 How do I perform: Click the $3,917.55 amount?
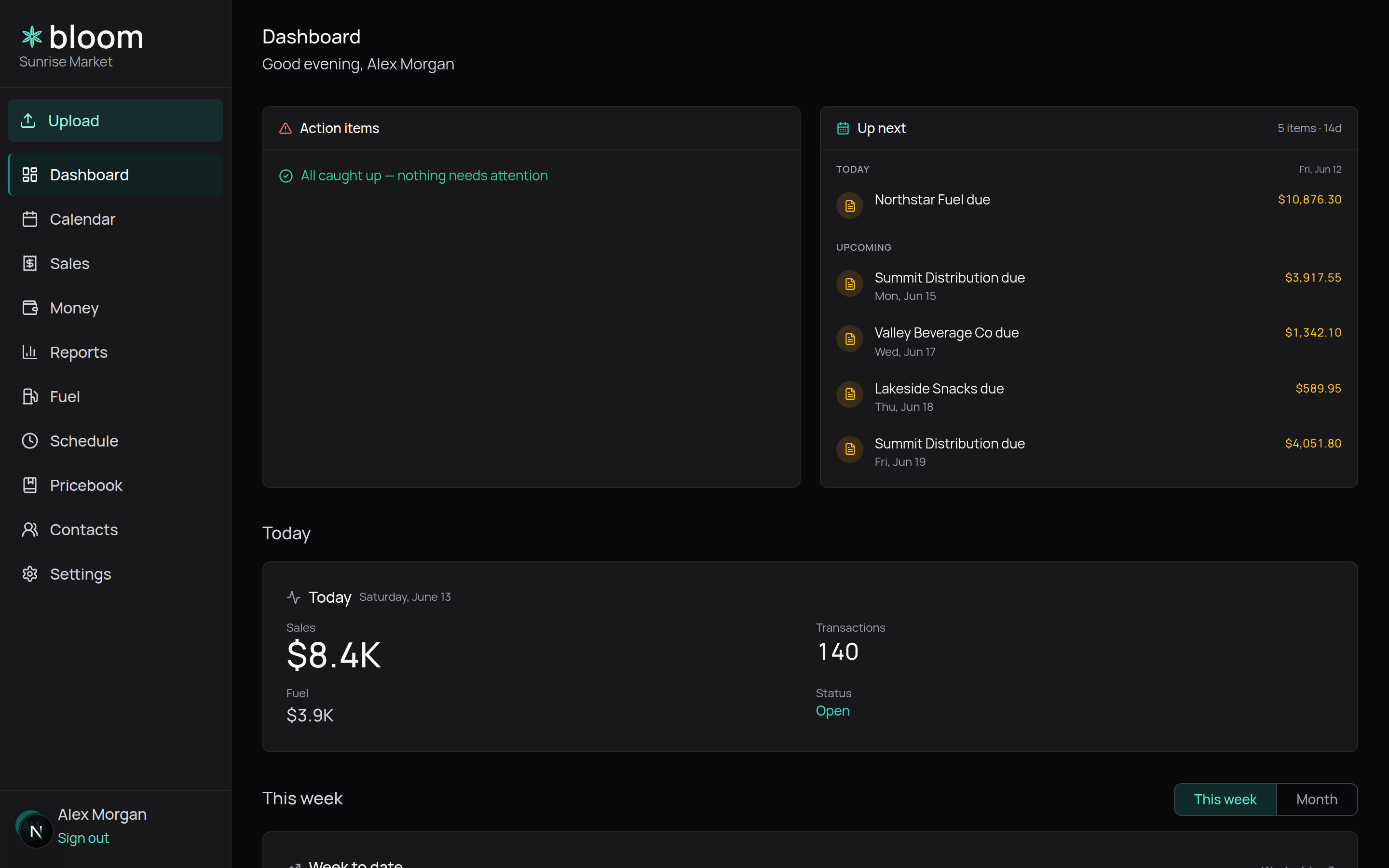click(1313, 277)
